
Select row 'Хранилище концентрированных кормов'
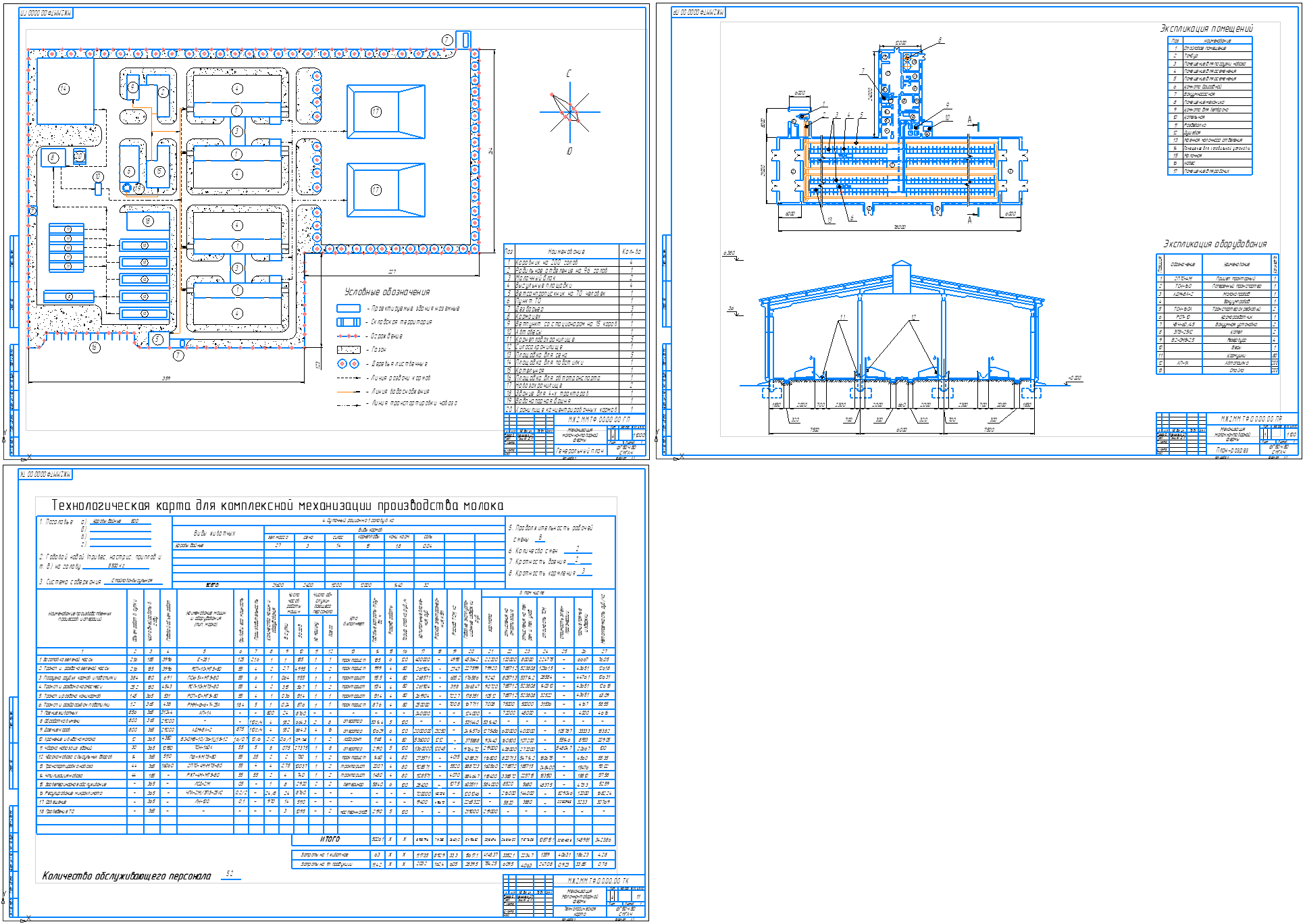pos(575,409)
